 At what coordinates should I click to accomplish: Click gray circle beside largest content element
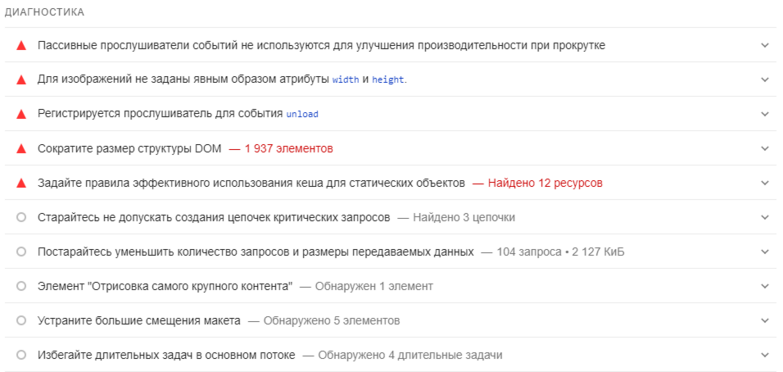[x=21, y=286]
